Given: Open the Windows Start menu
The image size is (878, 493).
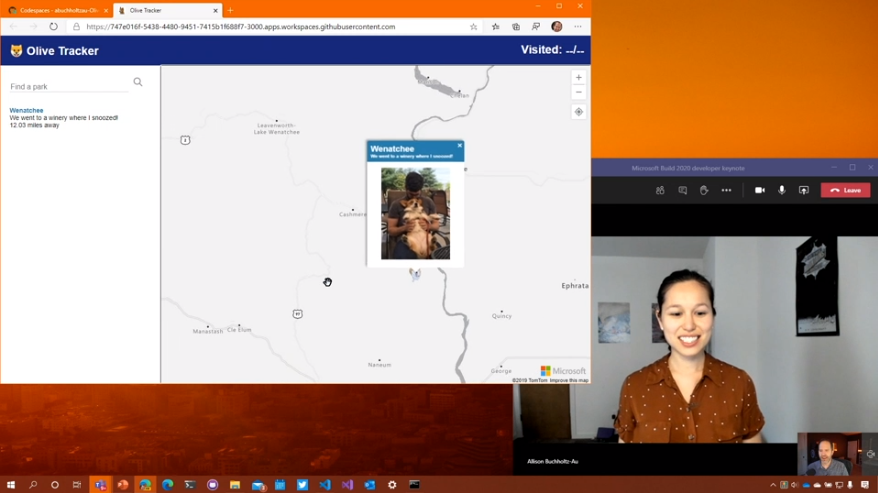Looking at the screenshot, I should click(x=11, y=485).
